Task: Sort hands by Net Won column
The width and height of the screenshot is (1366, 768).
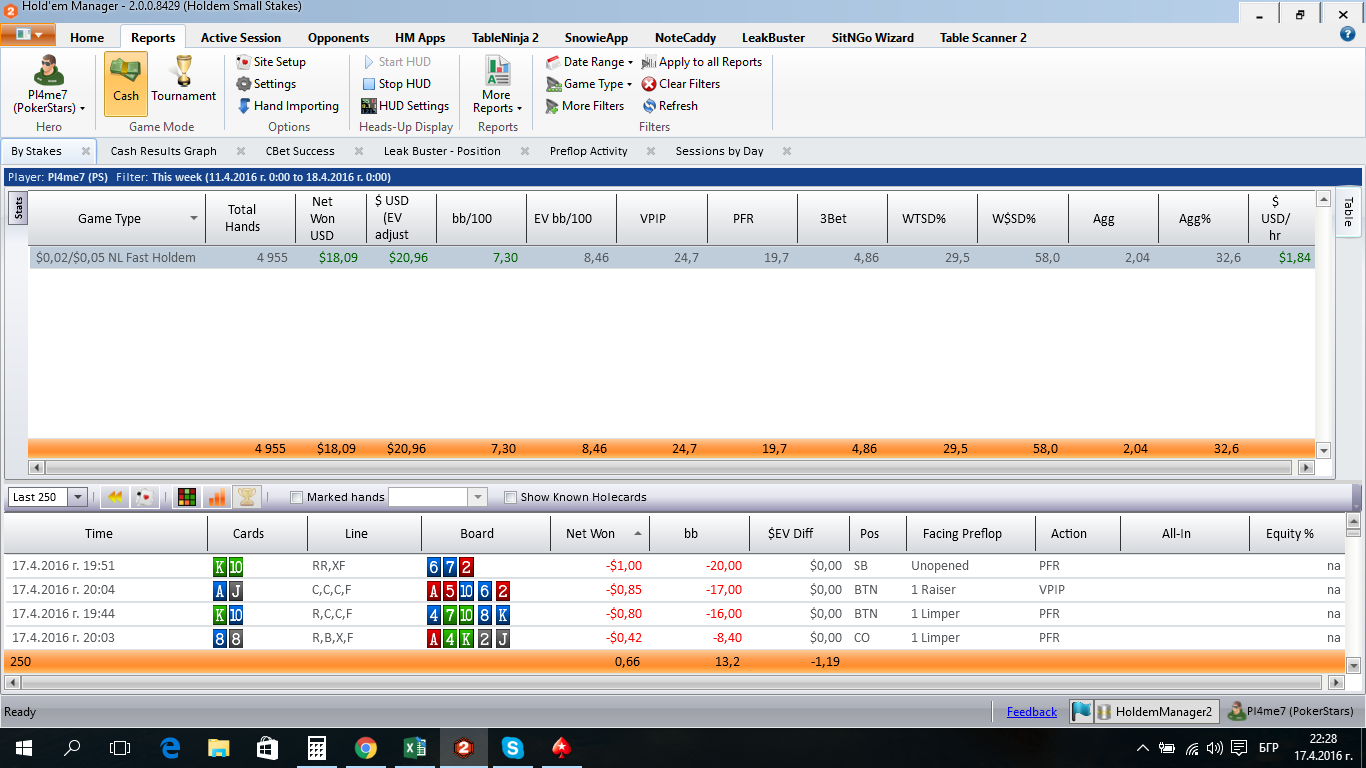Action: (x=600, y=534)
